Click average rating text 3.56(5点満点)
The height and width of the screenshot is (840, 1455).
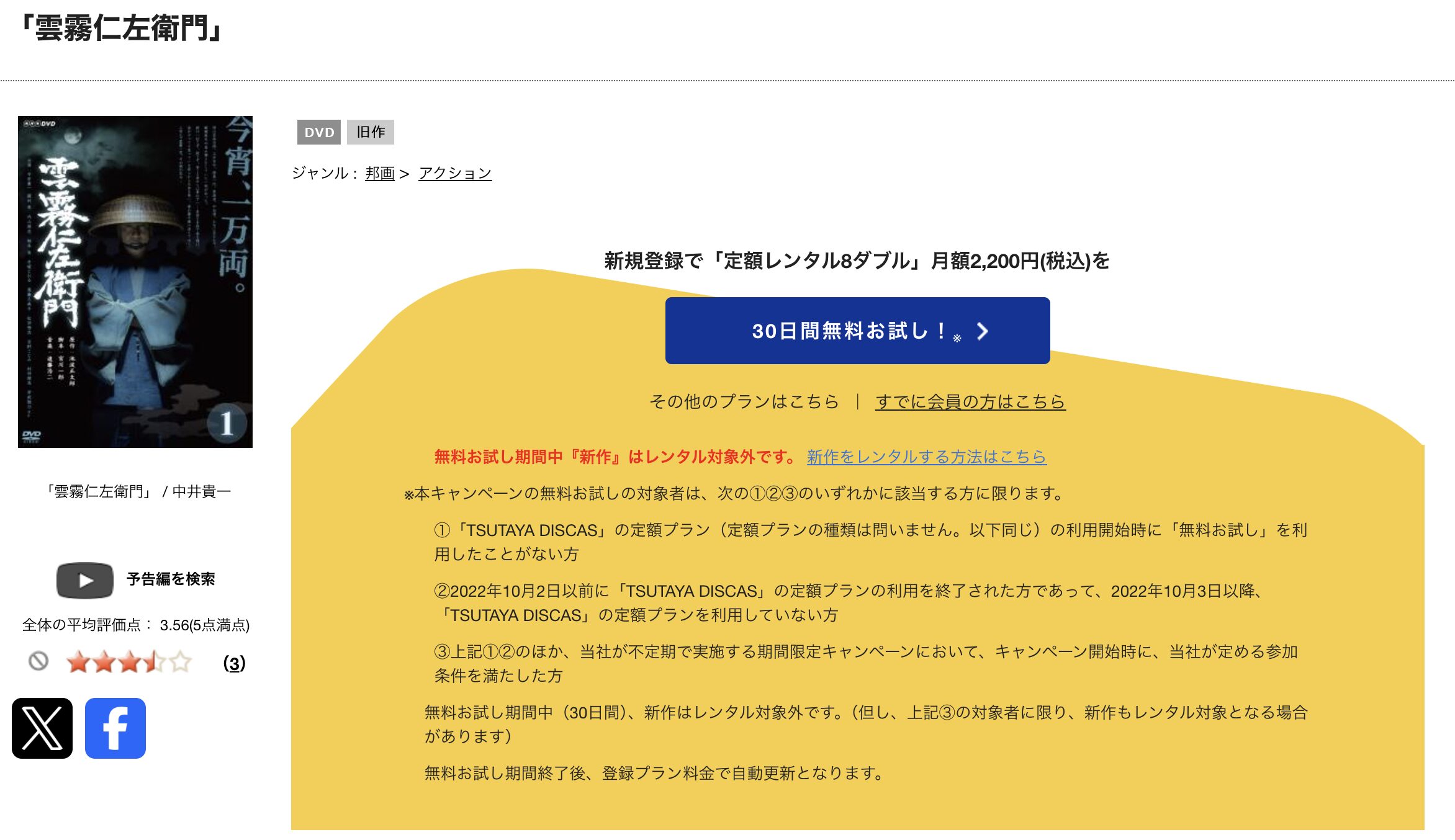pyautogui.click(x=205, y=625)
